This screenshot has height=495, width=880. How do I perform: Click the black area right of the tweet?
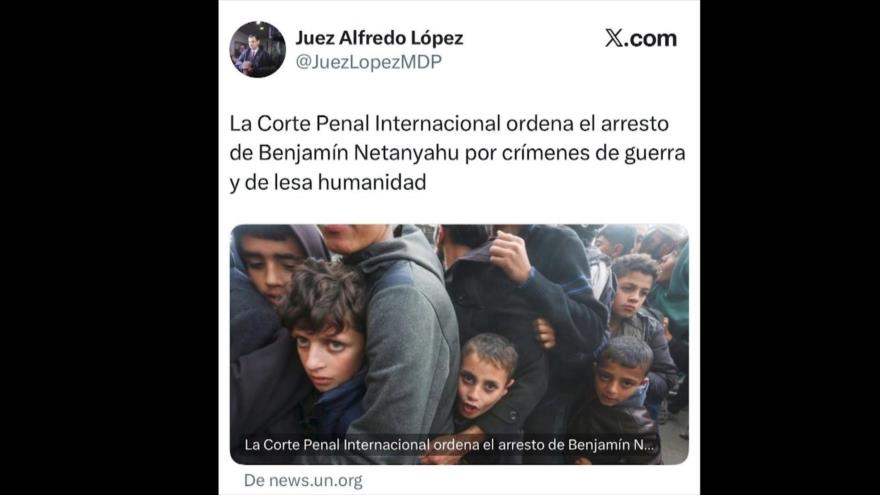790,248
